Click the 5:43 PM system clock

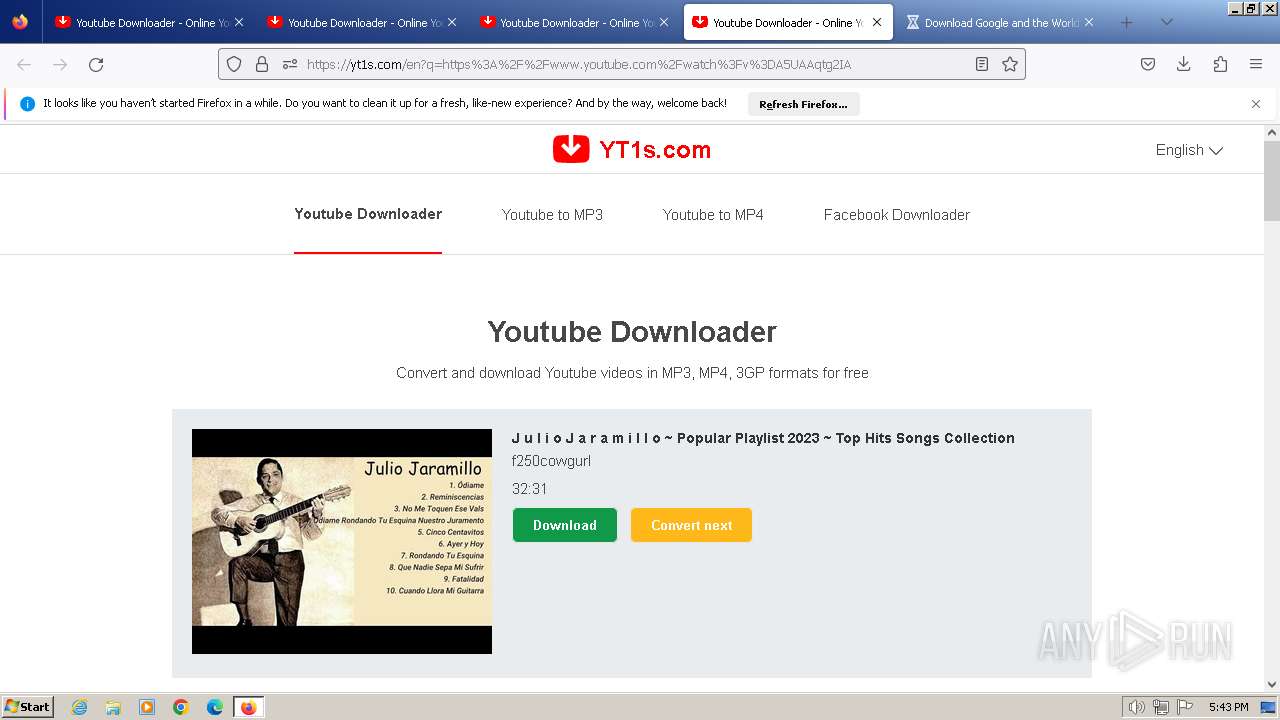click(1228, 707)
